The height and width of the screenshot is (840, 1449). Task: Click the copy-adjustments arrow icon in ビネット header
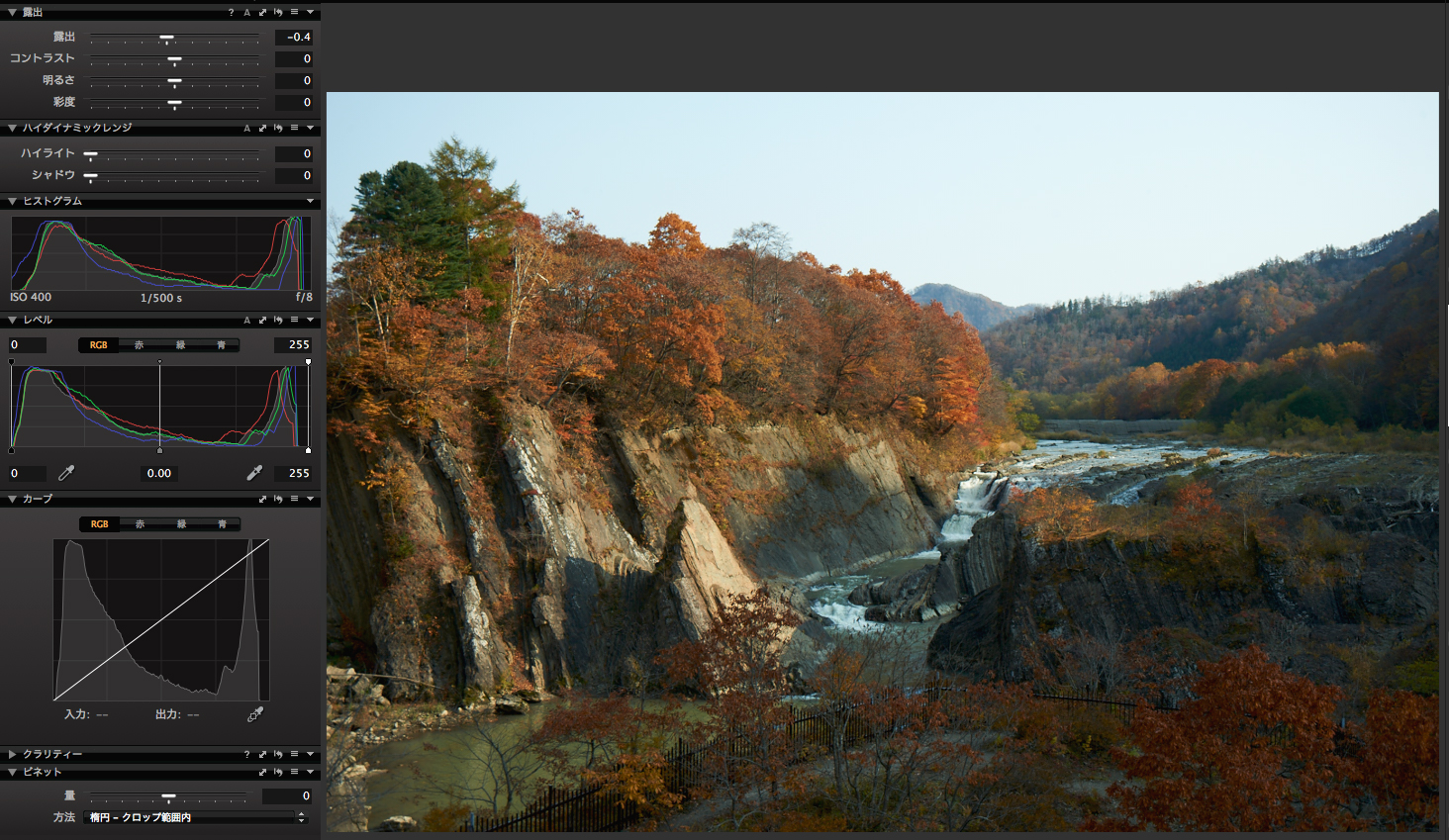(262, 772)
